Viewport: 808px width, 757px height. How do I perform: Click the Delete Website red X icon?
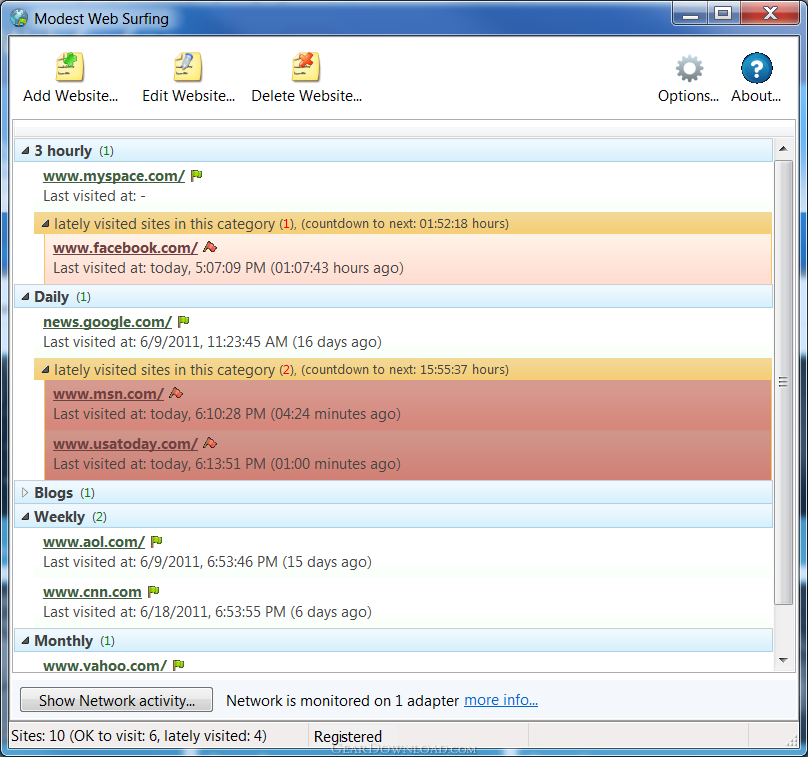coord(306,67)
